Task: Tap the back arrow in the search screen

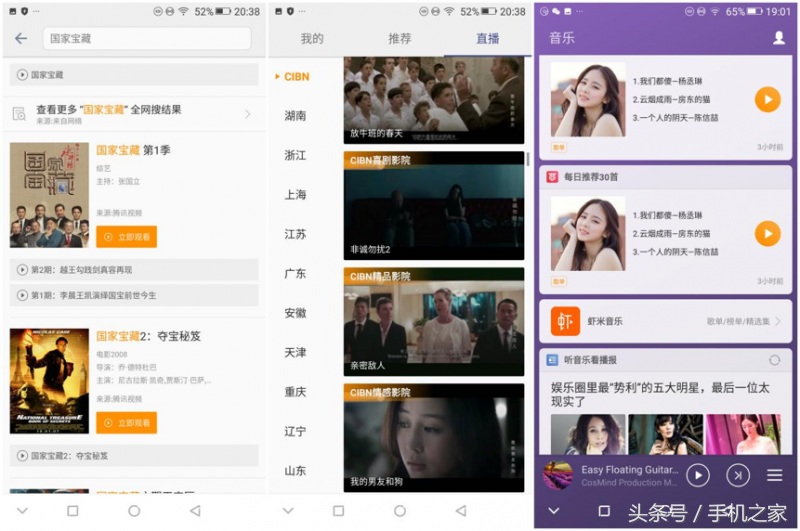Action: [x=21, y=38]
